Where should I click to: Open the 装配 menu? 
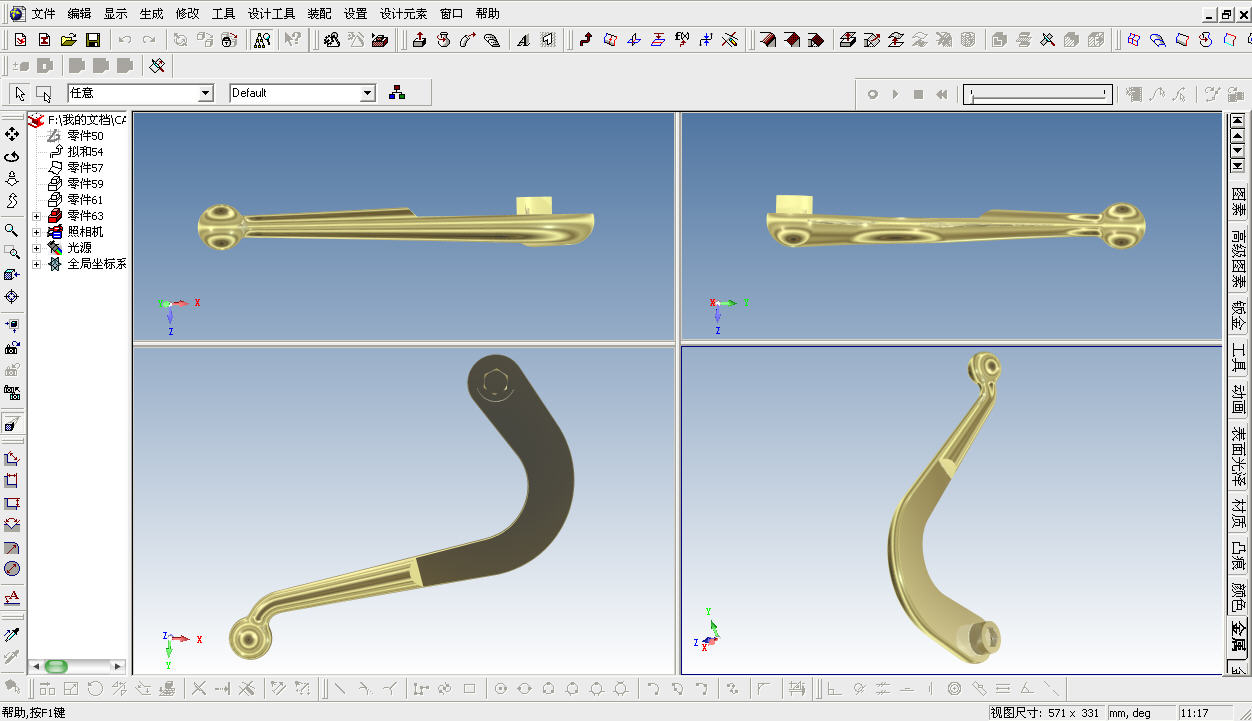coord(319,14)
